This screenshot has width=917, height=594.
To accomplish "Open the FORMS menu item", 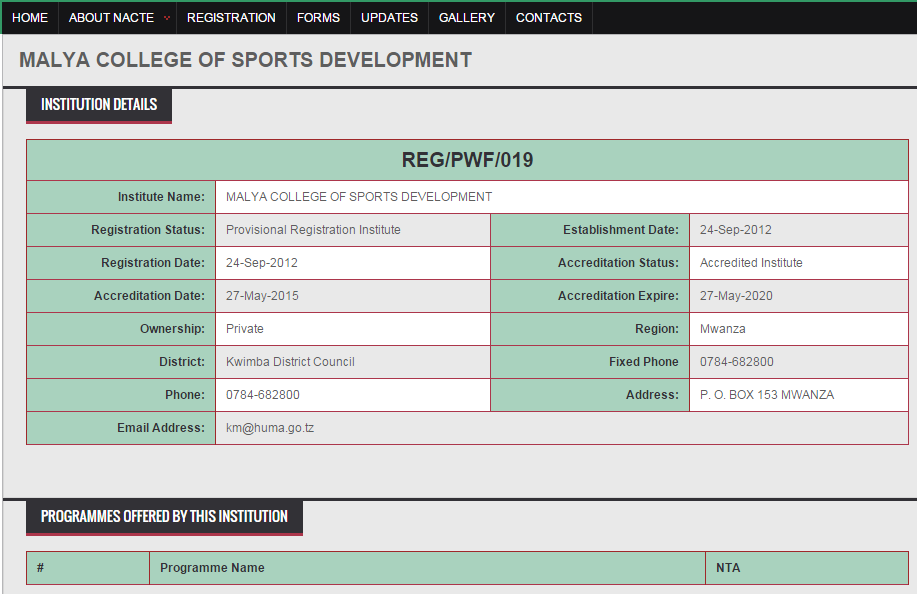I will coord(318,18).
